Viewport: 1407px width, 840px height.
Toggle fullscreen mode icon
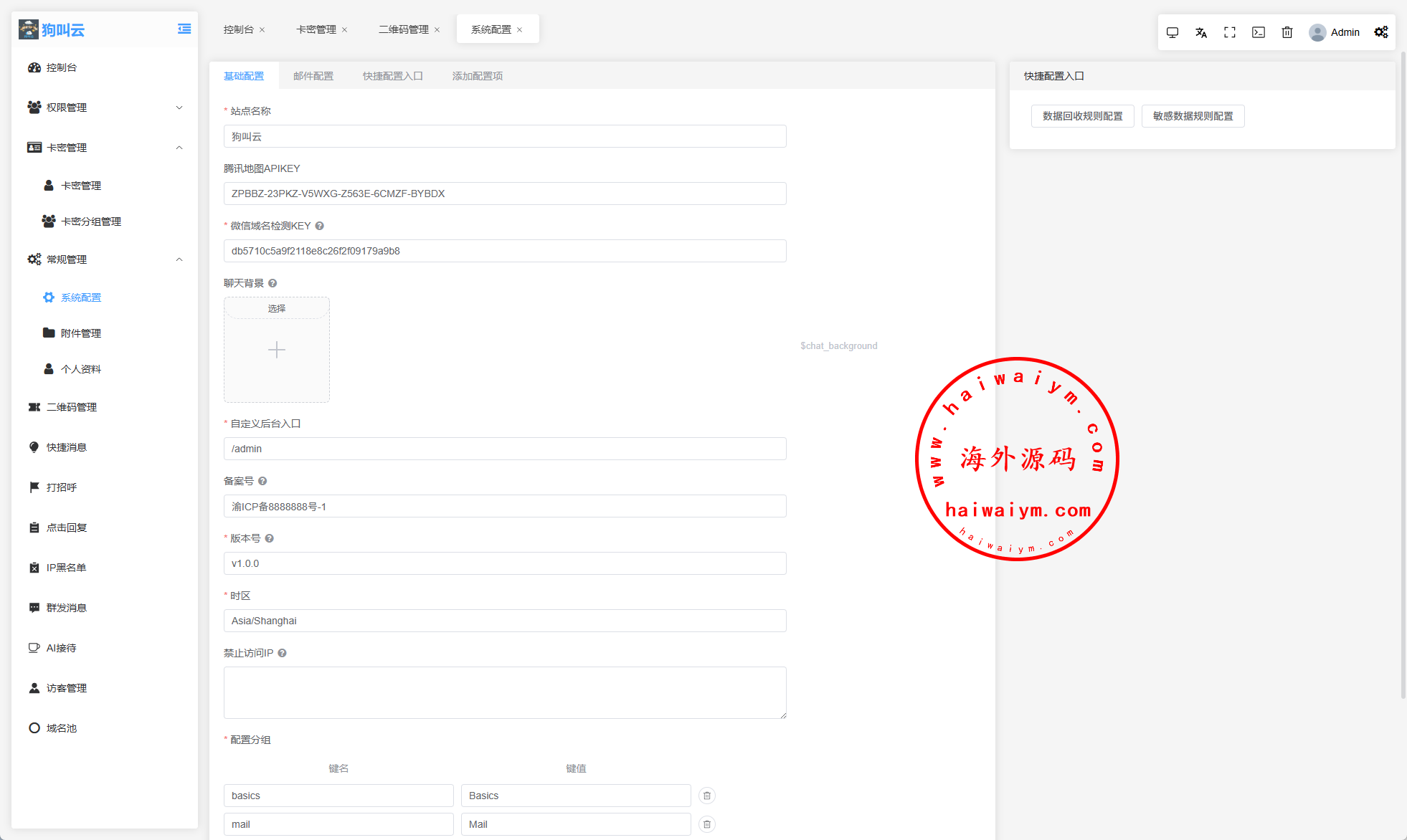point(1230,32)
